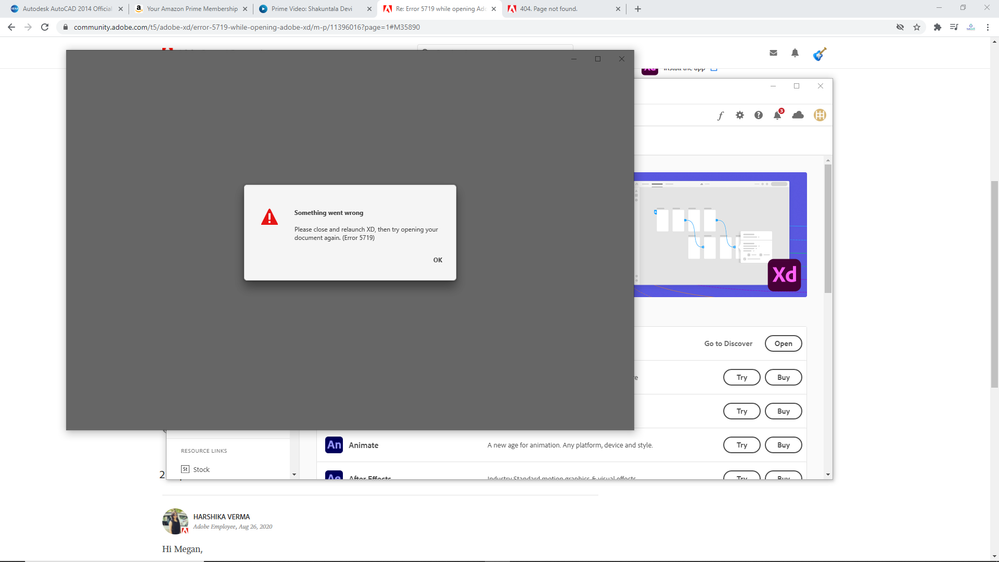Viewport: 999px width, 562px height.
Task: Click the crossed-eye icon in address bar
Action: pyautogui.click(x=900, y=27)
